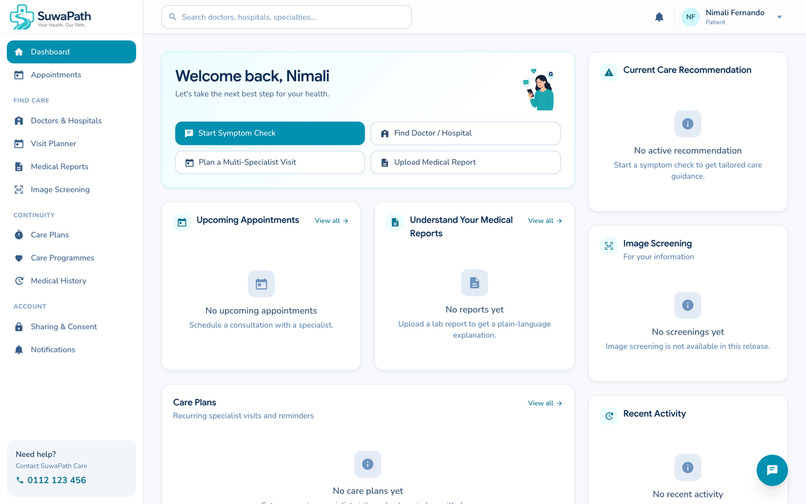Click the NF user avatar
806x504 pixels.
(690, 17)
